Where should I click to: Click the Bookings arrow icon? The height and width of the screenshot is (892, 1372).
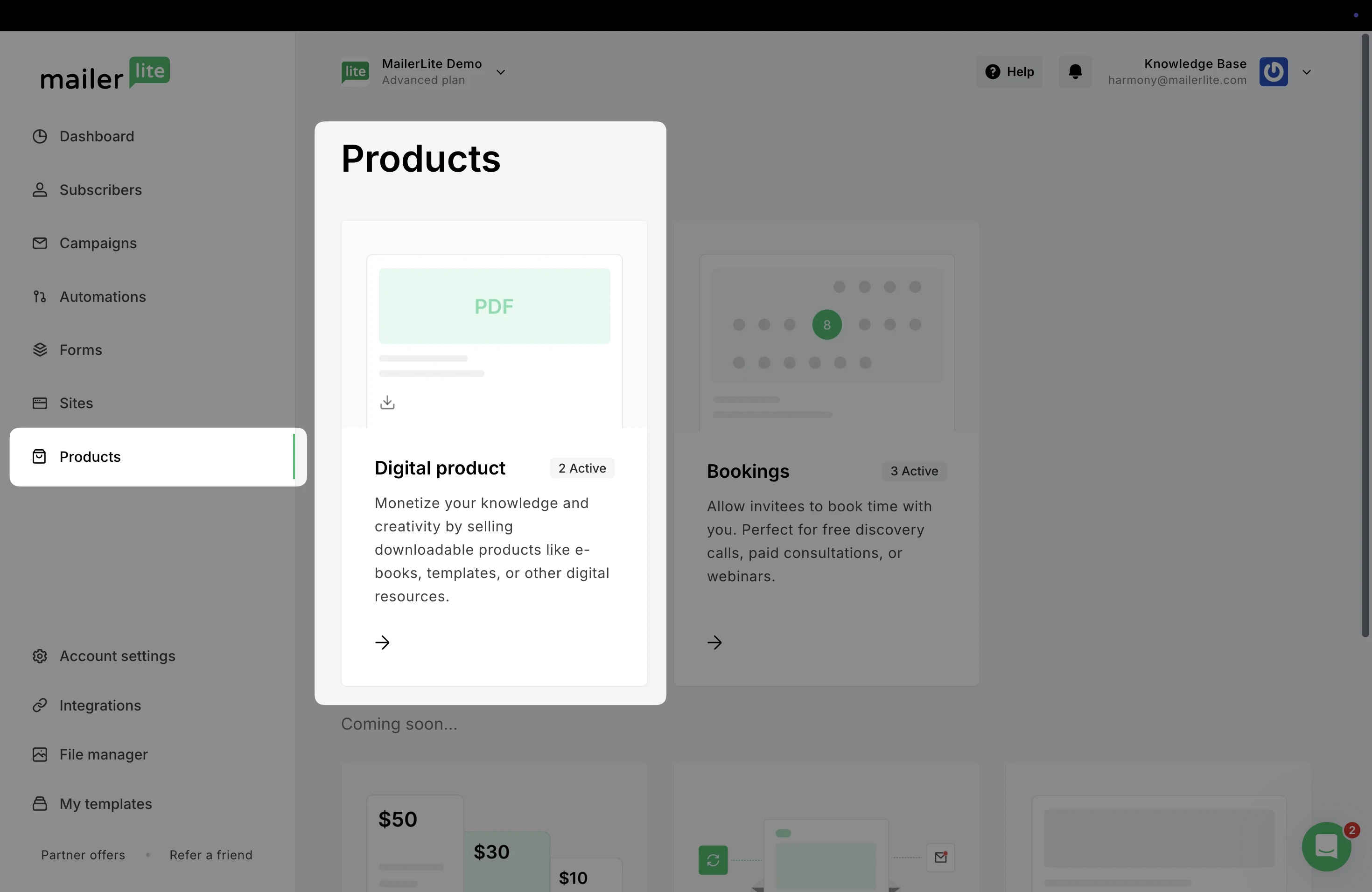(714, 642)
